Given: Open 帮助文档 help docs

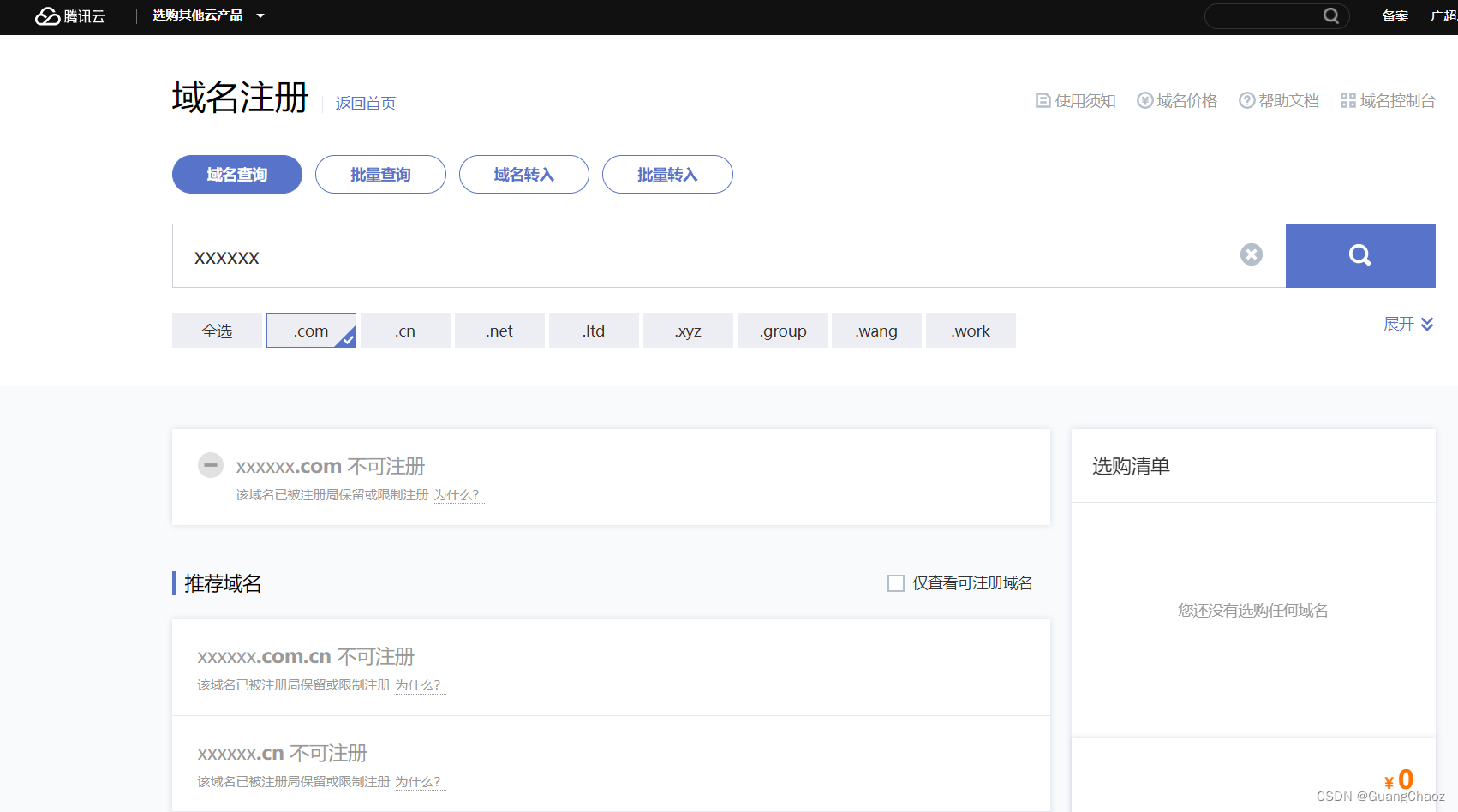Looking at the screenshot, I should 1279,101.
